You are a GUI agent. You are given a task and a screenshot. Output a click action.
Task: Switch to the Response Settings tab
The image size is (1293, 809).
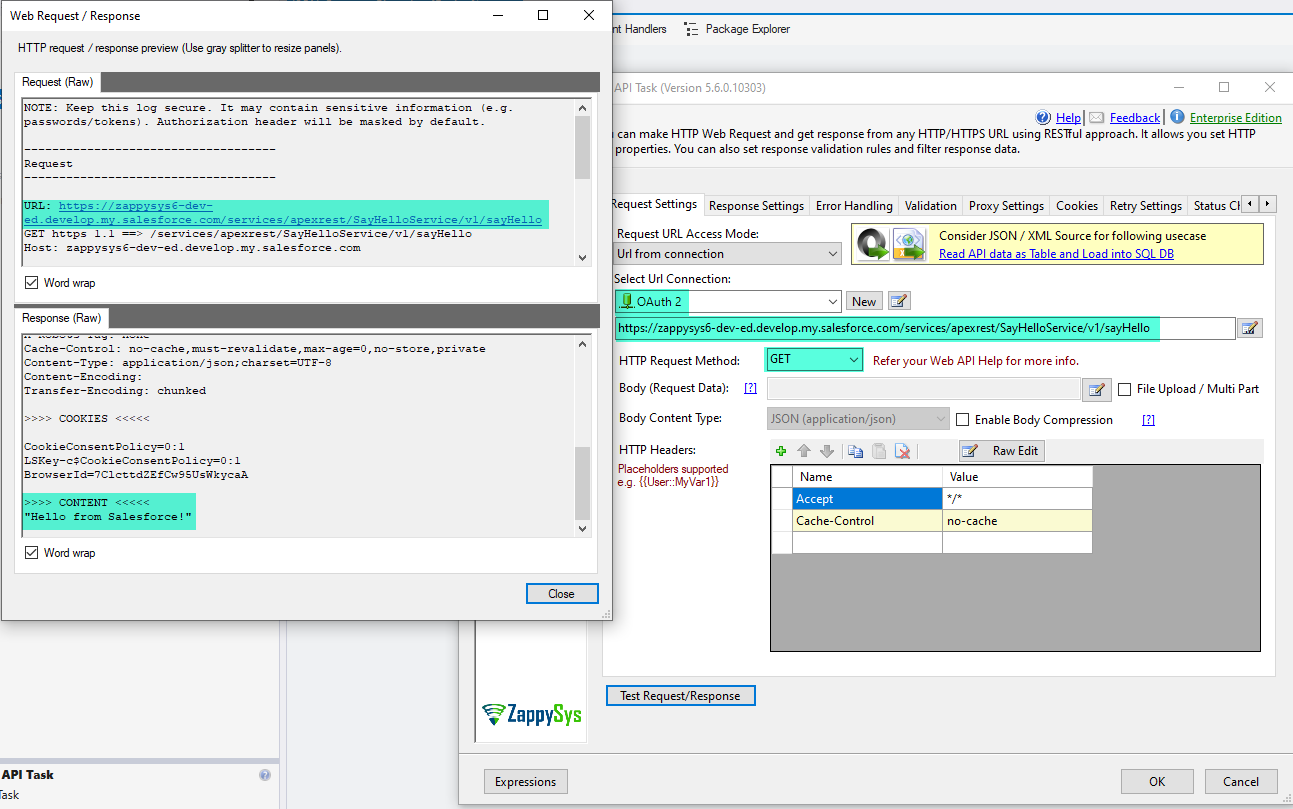coord(756,206)
